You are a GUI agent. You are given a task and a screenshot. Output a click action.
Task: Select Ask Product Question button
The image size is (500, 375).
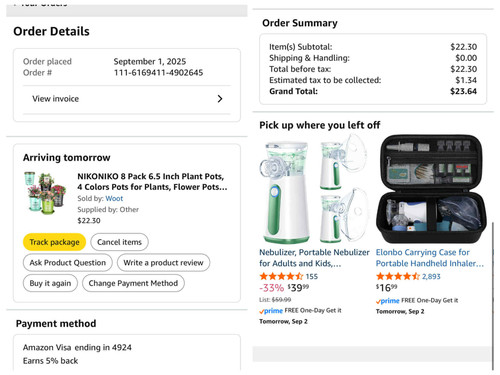coord(68,263)
